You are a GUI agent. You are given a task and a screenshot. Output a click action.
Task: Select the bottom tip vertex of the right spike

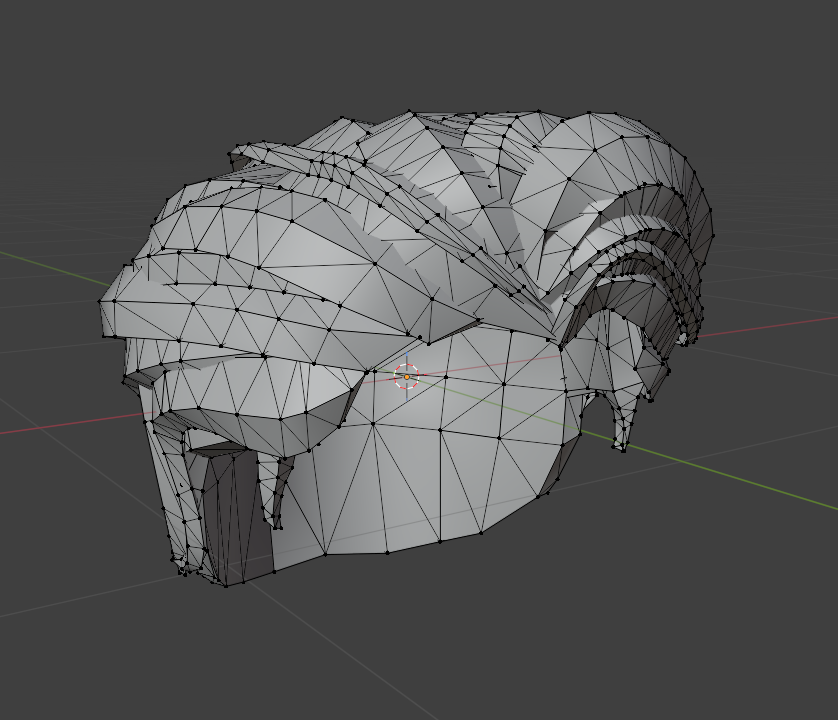[x=623, y=450]
